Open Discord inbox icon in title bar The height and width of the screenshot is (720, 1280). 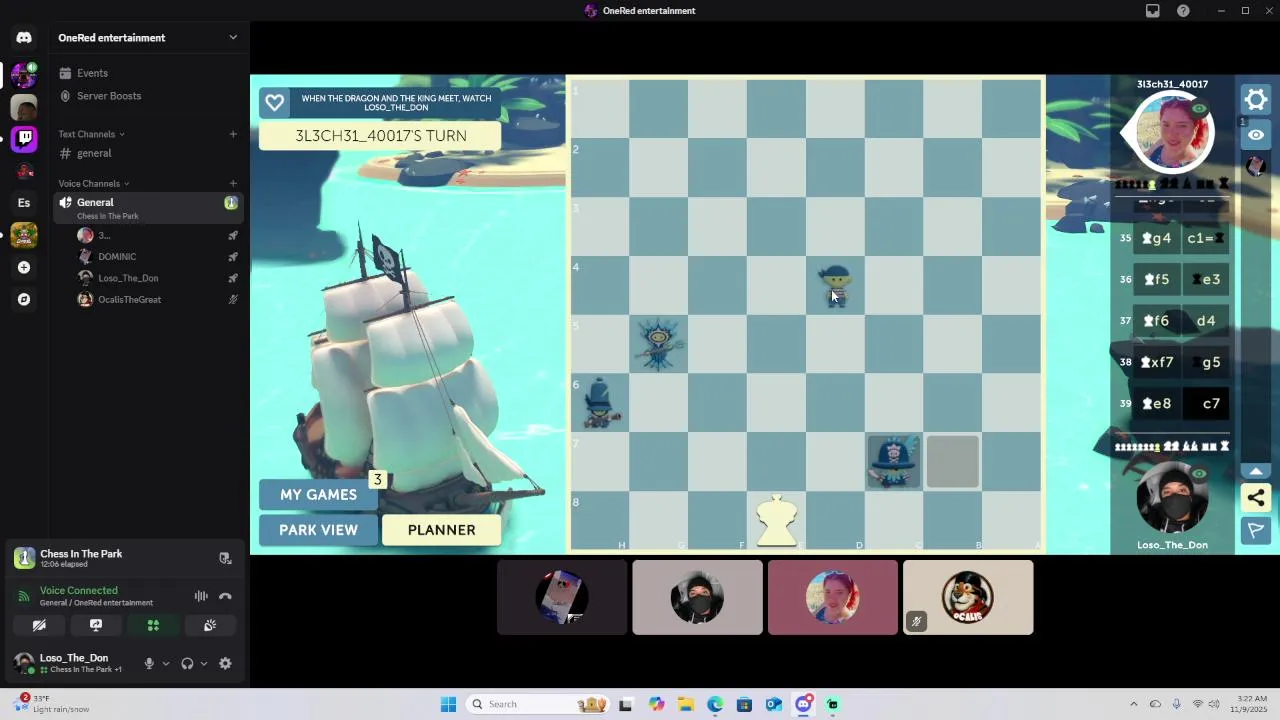[1153, 11]
